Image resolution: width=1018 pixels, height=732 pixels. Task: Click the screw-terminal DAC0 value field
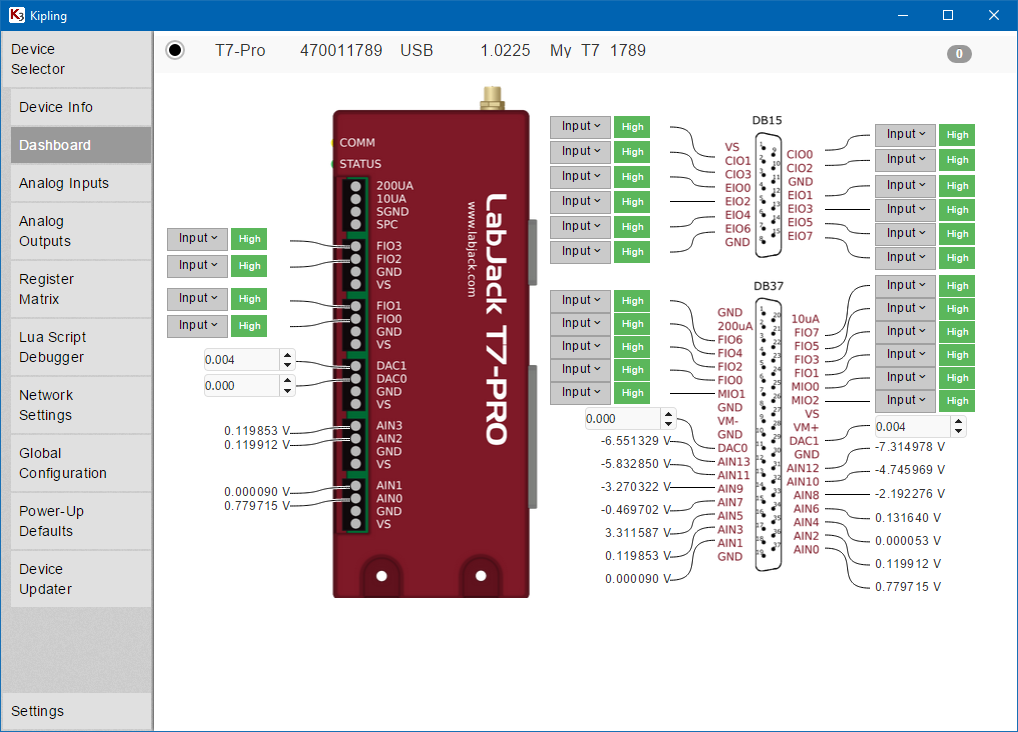240,385
